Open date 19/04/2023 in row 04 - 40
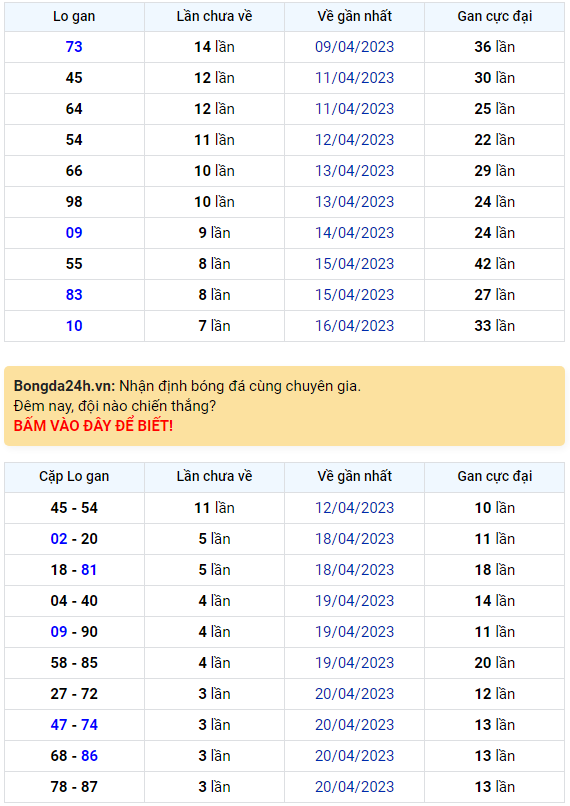The width and height of the screenshot is (570, 806). pyautogui.click(x=355, y=601)
